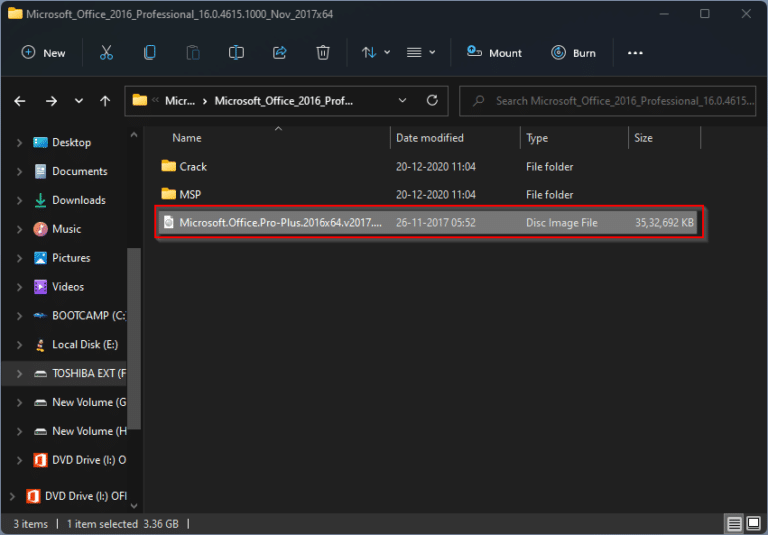Click the Burn disc button

pyautogui.click(x=573, y=52)
